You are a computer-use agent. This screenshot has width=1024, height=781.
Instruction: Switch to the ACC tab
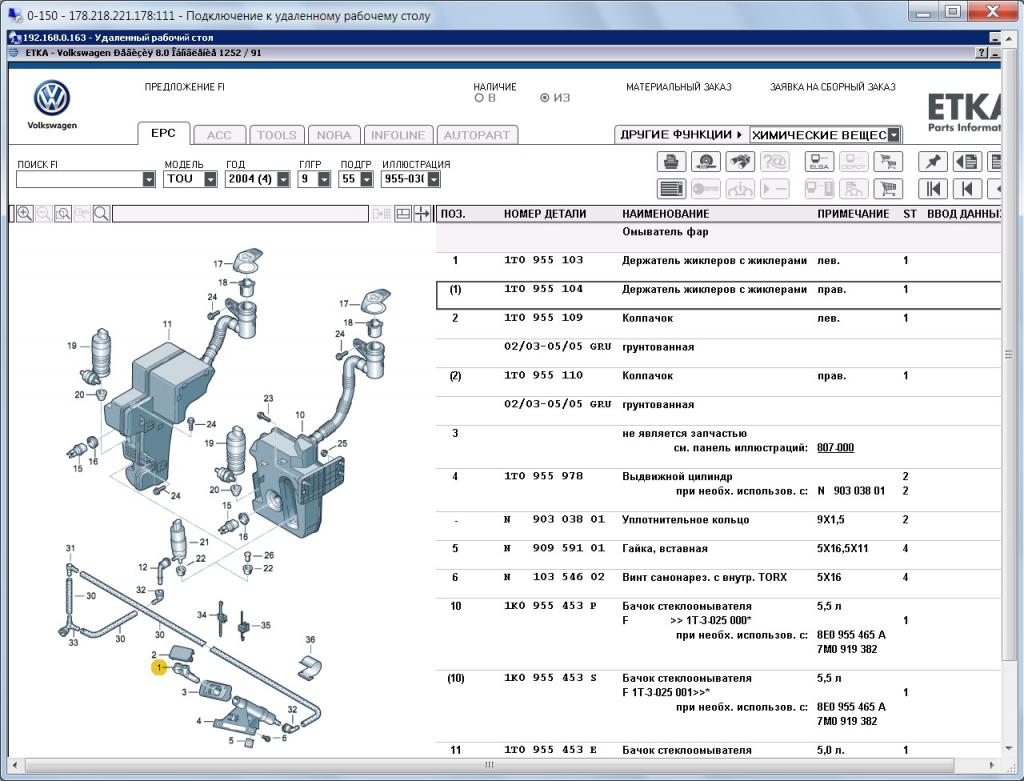click(x=219, y=135)
